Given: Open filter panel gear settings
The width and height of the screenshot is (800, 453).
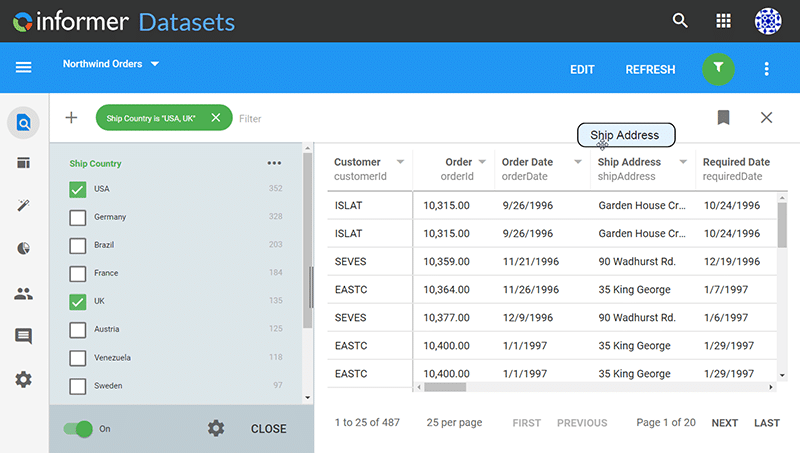Looking at the screenshot, I should coord(216,428).
